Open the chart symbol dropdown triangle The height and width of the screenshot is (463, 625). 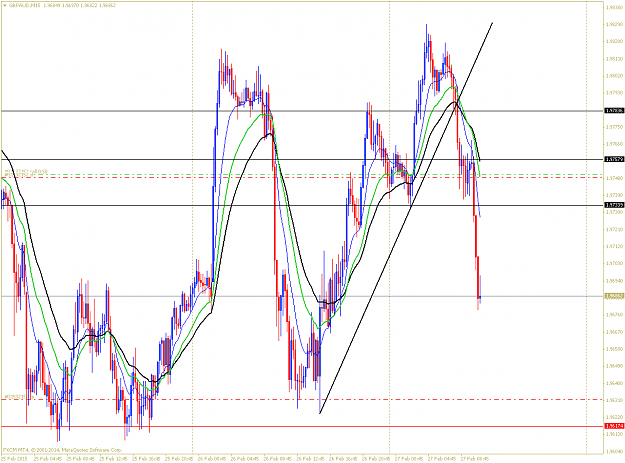click(x=4, y=6)
